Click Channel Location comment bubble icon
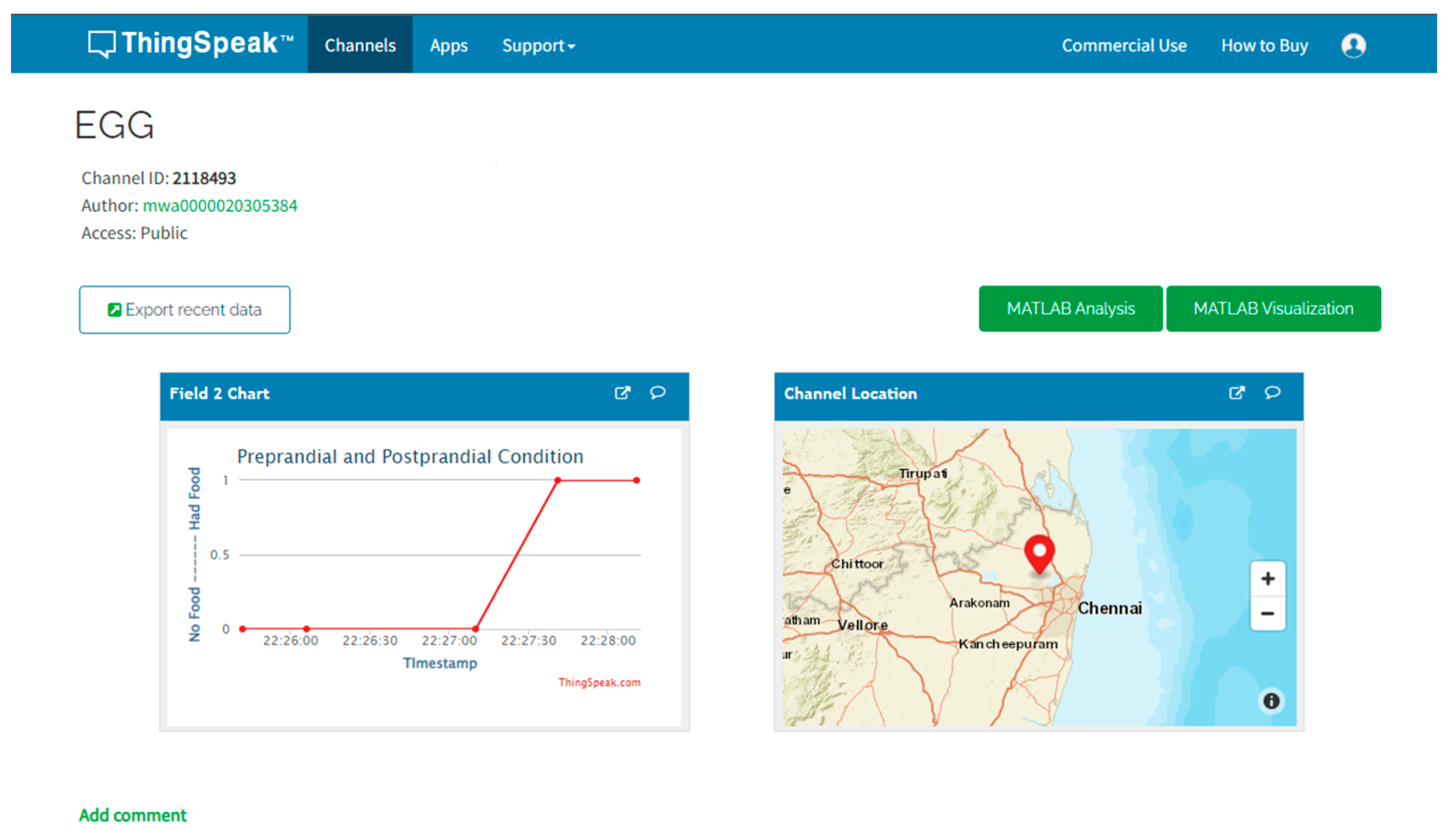This screenshot has height=840, width=1448. point(1272,392)
